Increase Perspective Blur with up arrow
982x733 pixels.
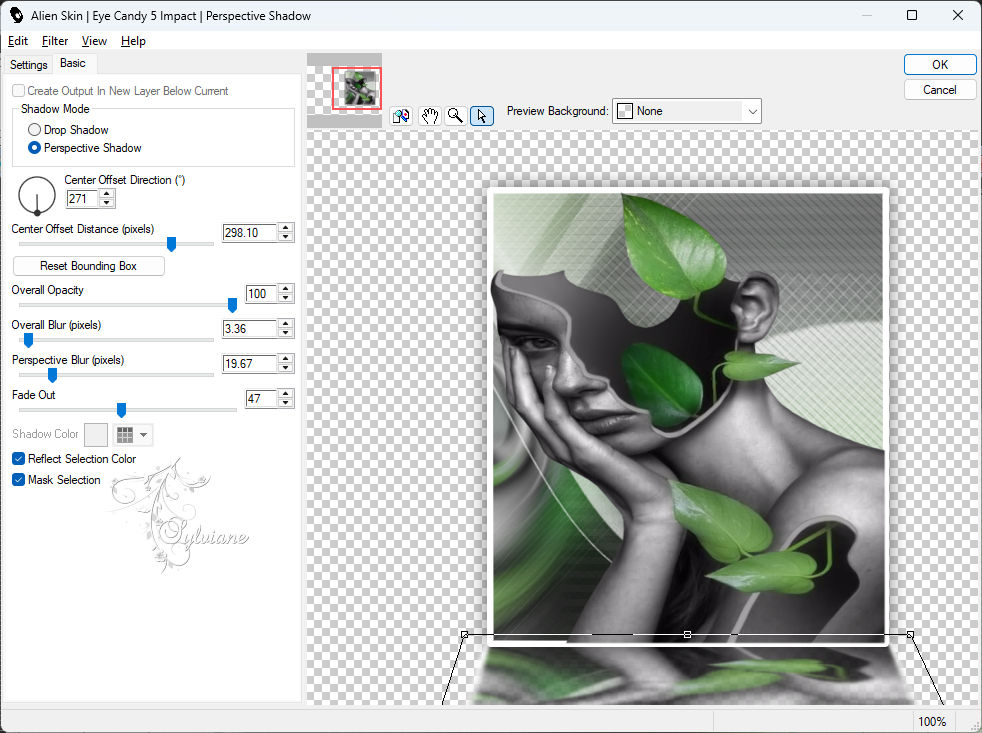[x=286, y=360]
